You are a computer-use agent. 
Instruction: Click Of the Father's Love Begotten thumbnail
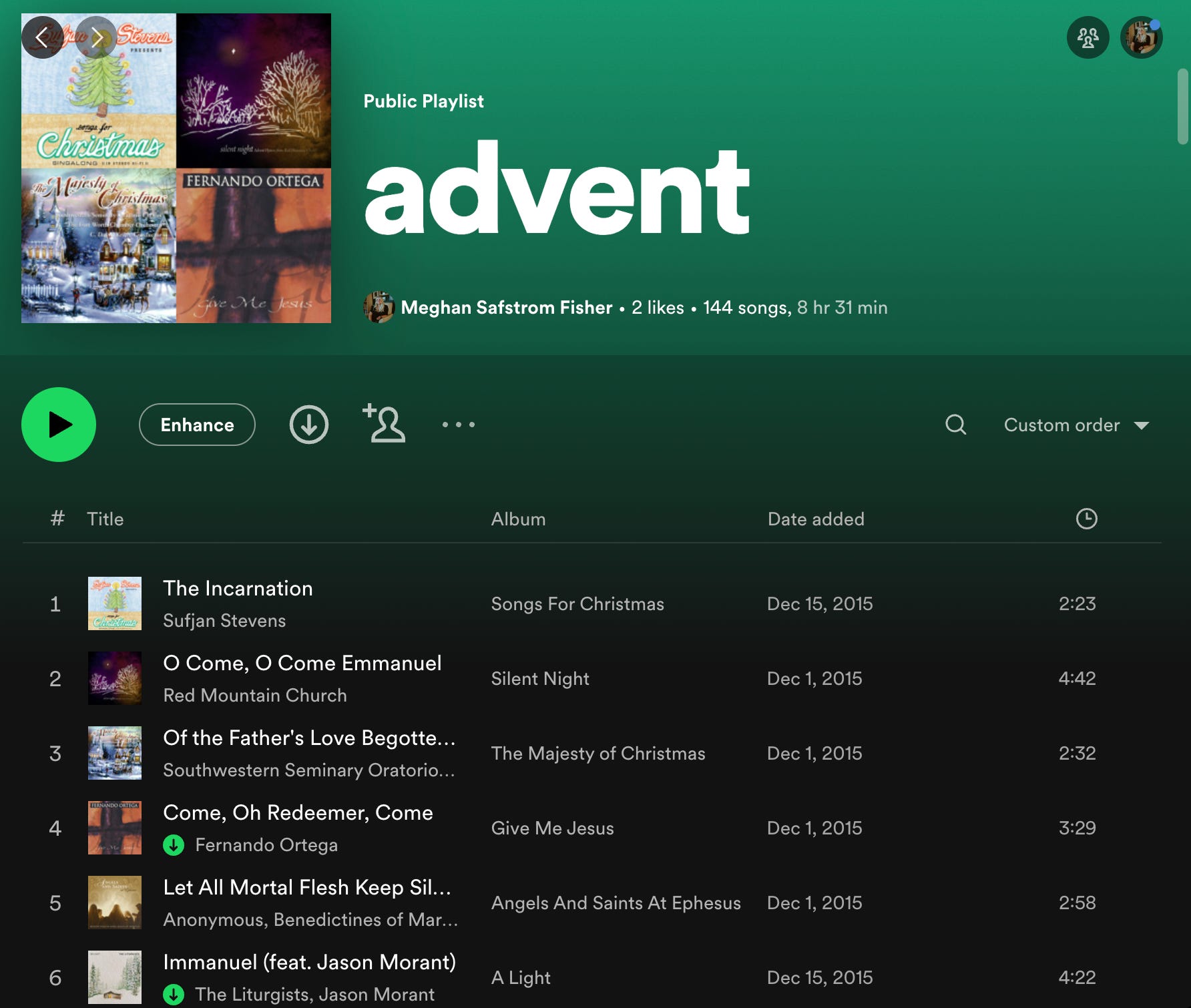[115, 753]
